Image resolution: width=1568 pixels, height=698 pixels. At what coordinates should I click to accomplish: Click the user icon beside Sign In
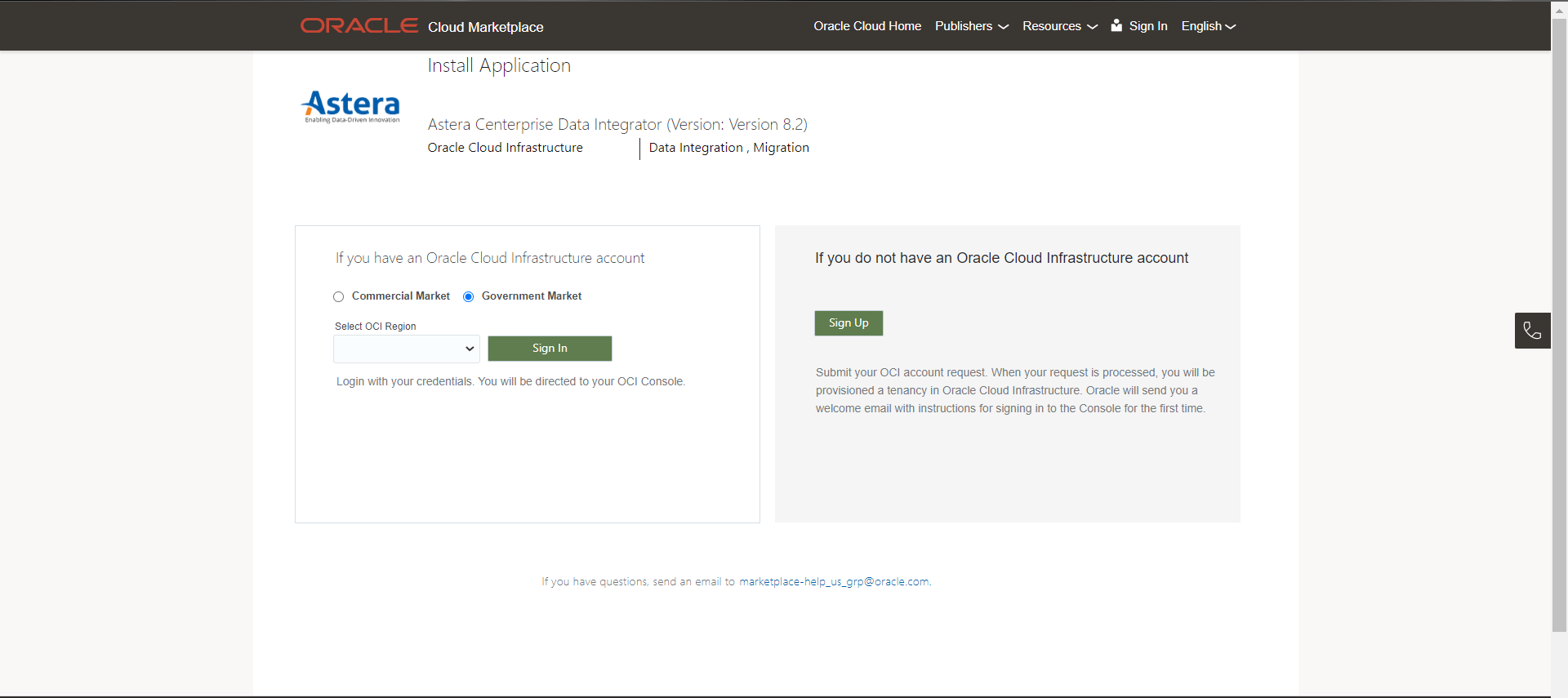pos(1116,26)
